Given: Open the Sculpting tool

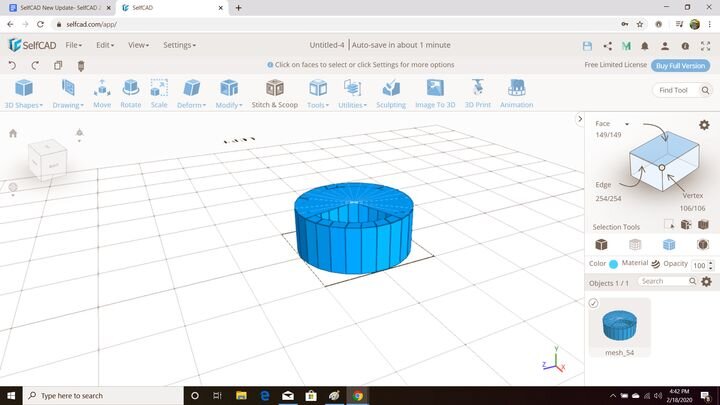Looking at the screenshot, I should click(x=391, y=92).
